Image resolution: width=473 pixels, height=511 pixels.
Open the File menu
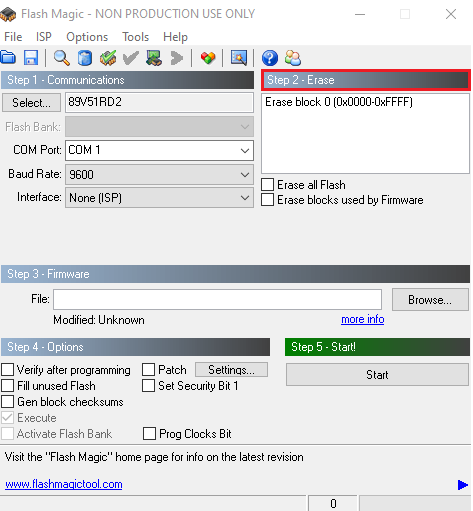tap(13, 37)
